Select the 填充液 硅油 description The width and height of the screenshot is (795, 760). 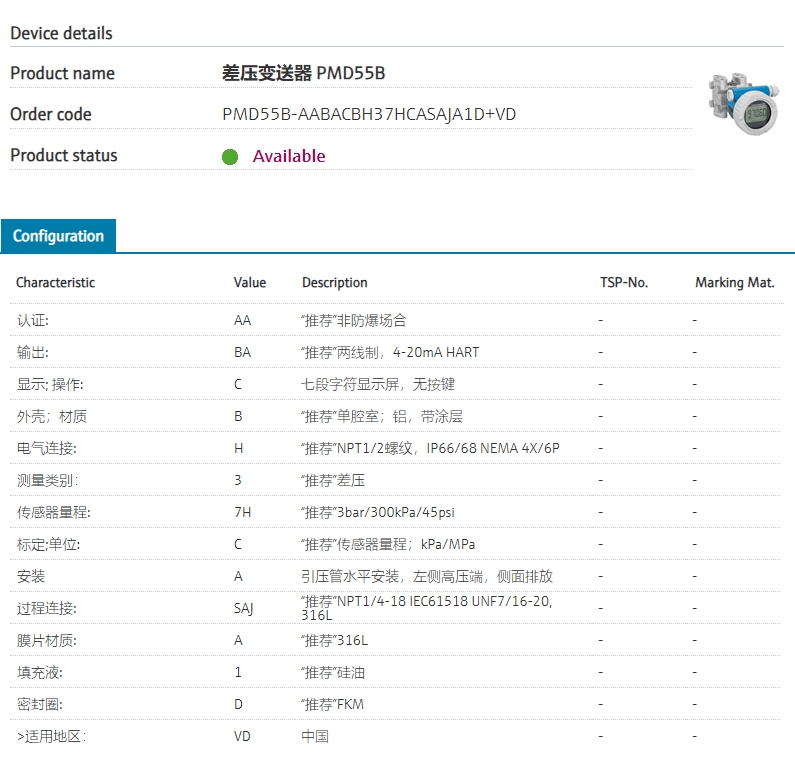pos(333,672)
